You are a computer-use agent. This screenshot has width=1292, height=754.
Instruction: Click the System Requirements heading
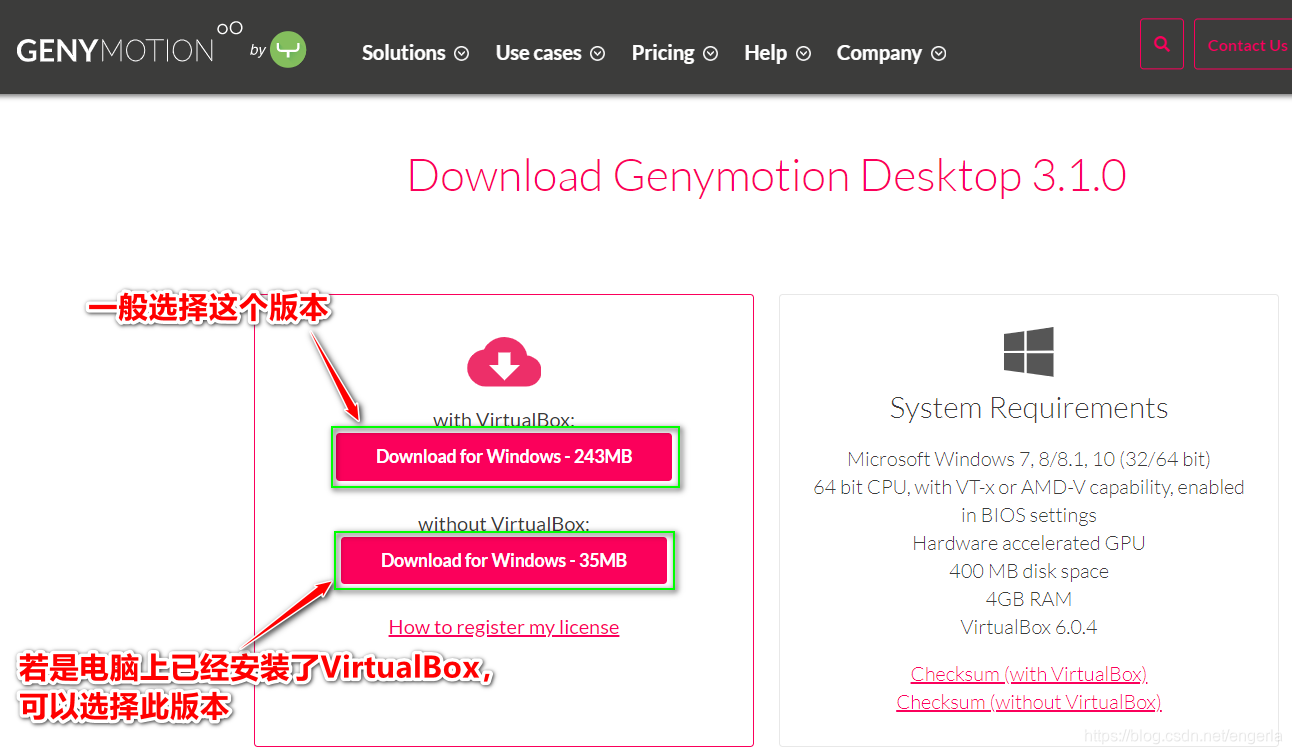[x=1029, y=408]
